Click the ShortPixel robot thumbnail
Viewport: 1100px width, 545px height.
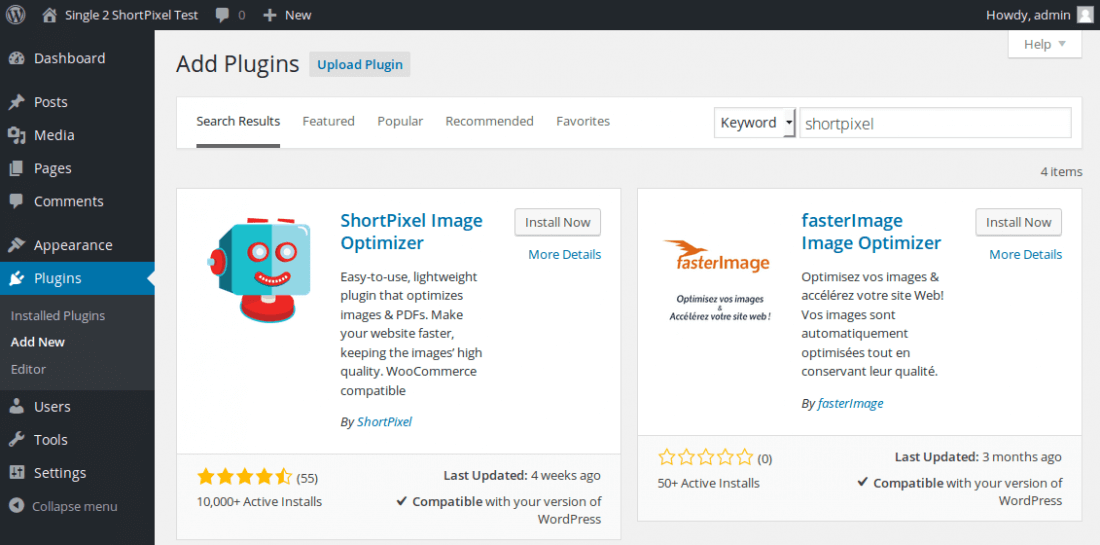click(x=259, y=269)
